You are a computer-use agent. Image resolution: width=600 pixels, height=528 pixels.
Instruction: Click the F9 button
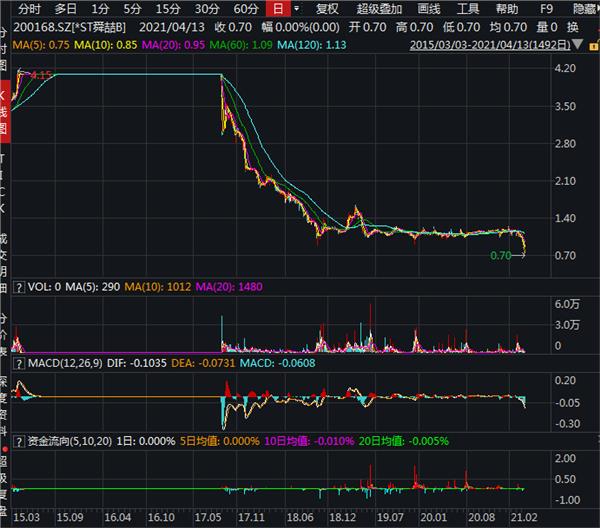544,8
